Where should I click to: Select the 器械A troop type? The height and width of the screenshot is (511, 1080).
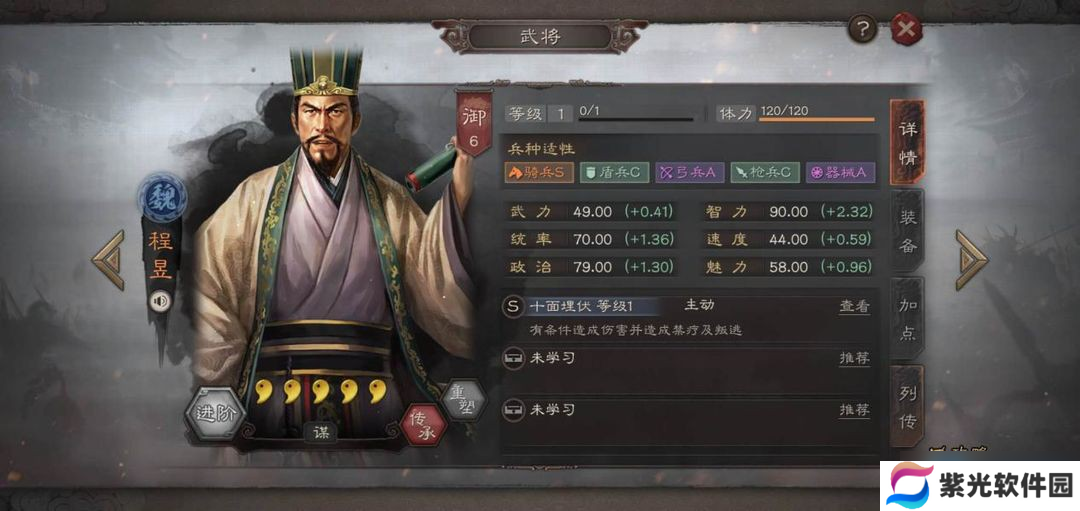(x=840, y=173)
